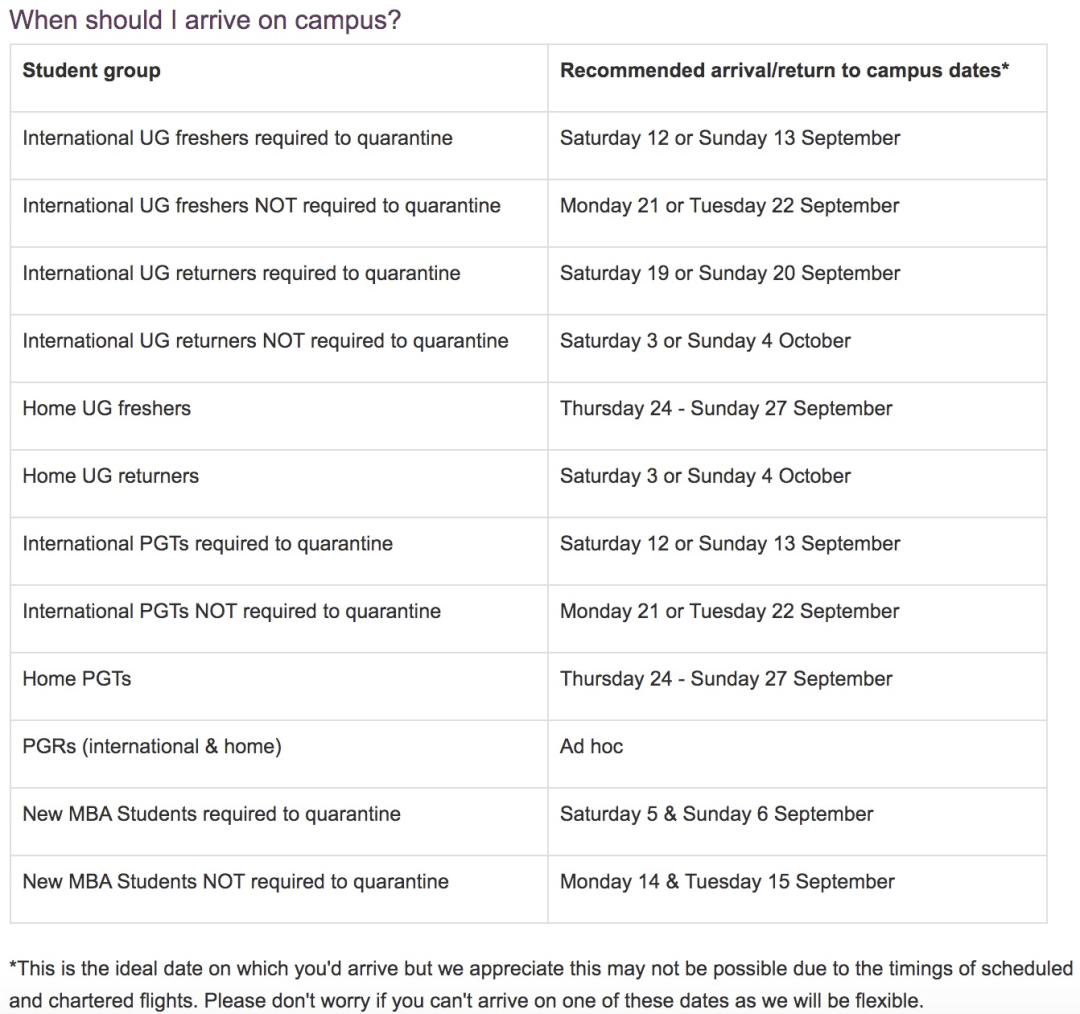Click the 'Home UG returners' row label

coord(110,476)
